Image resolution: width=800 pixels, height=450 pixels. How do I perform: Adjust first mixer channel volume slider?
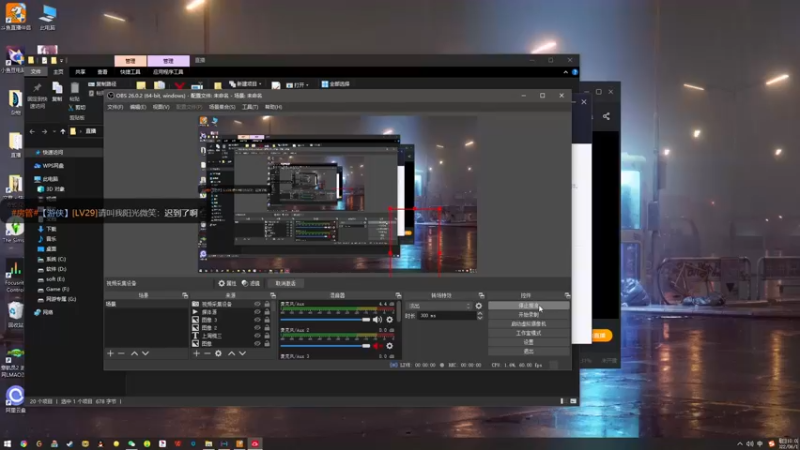click(325, 320)
